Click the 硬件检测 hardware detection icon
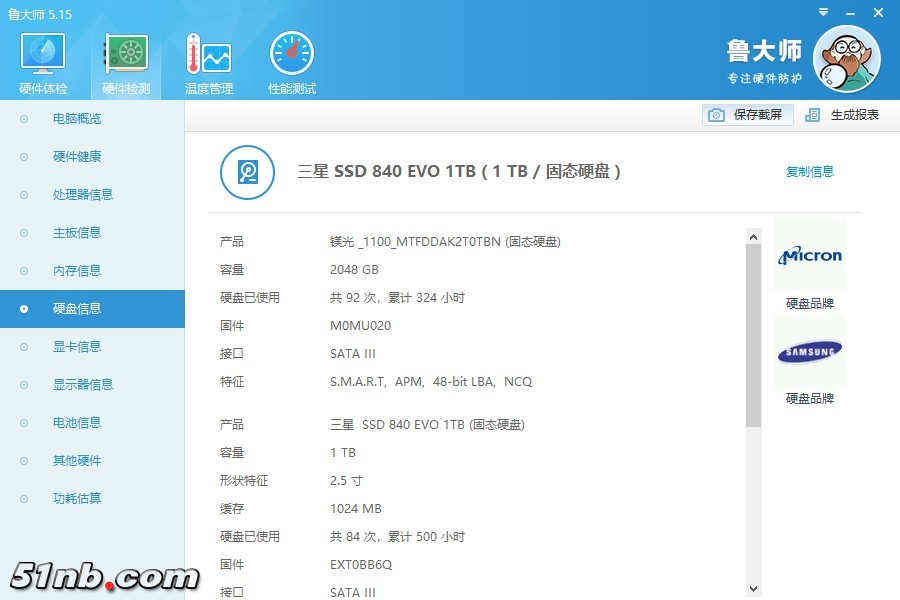Screen dimensions: 900x600 click(x=126, y=62)
